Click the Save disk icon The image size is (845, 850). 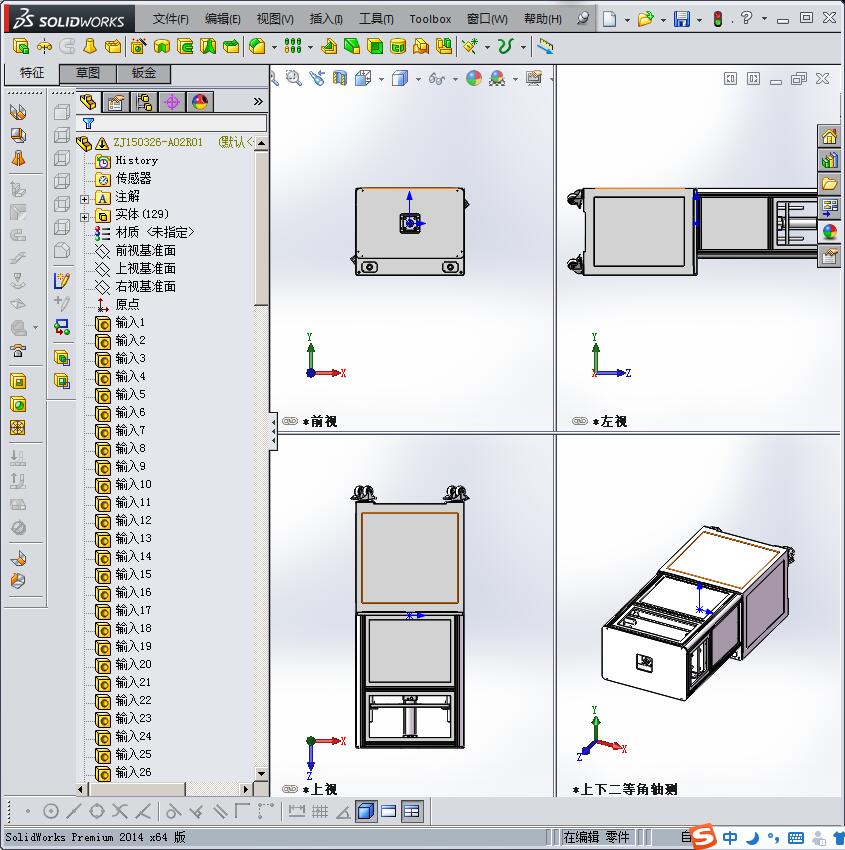coord(681,19)
